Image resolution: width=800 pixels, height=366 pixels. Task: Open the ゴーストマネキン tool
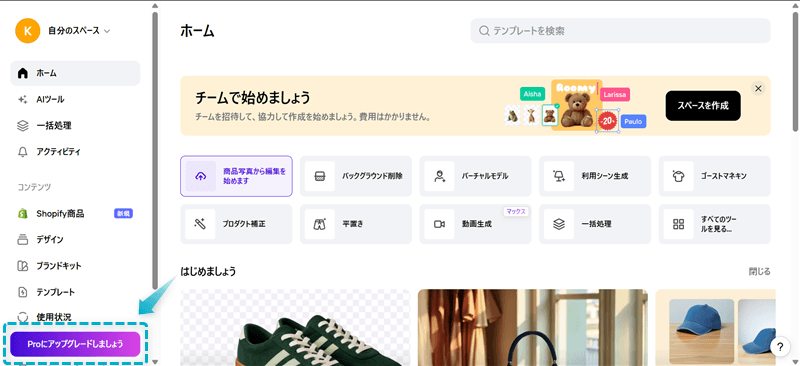[715, 176]
